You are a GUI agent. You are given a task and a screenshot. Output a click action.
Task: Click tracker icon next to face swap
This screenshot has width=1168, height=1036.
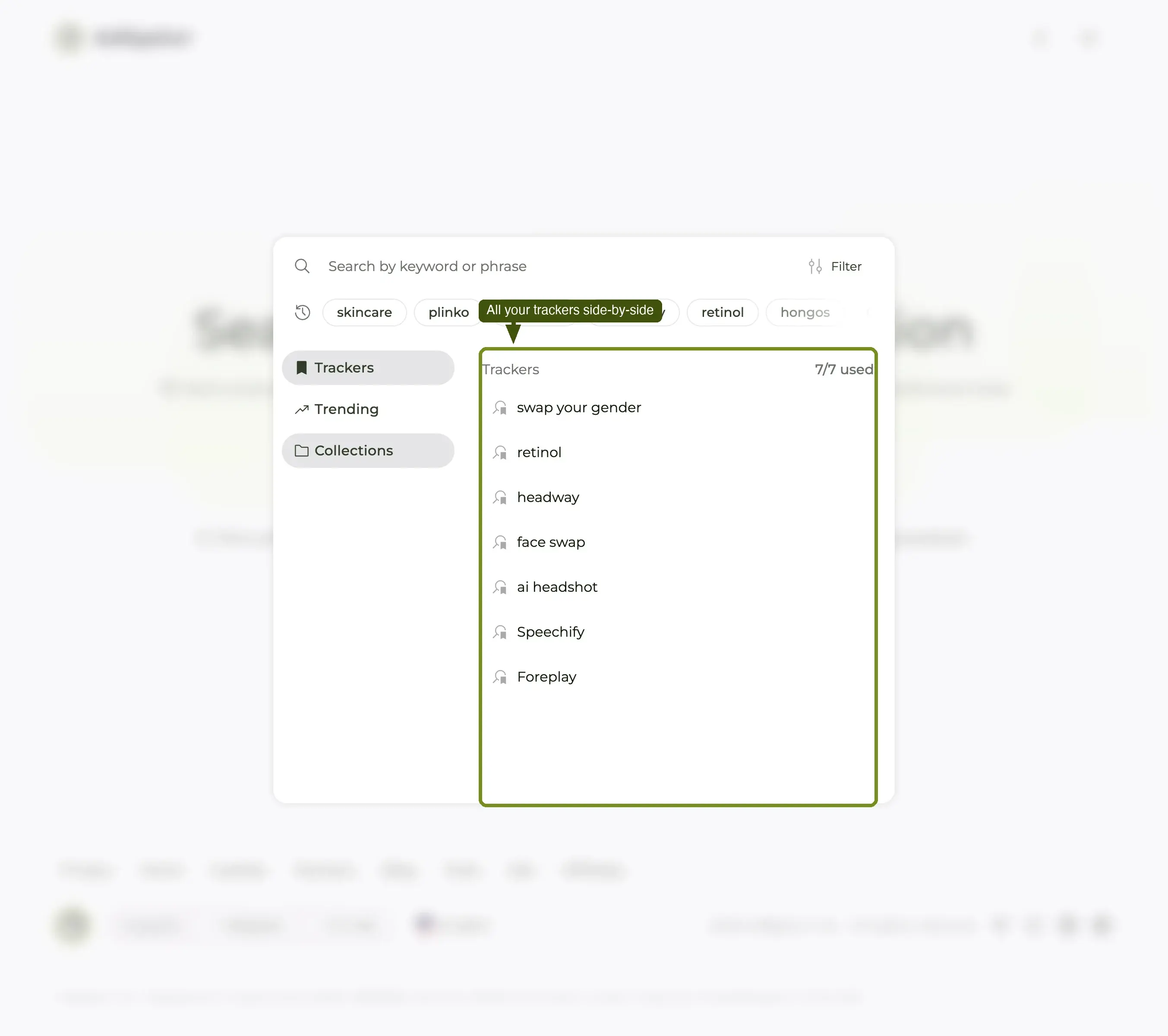[500, 542]
